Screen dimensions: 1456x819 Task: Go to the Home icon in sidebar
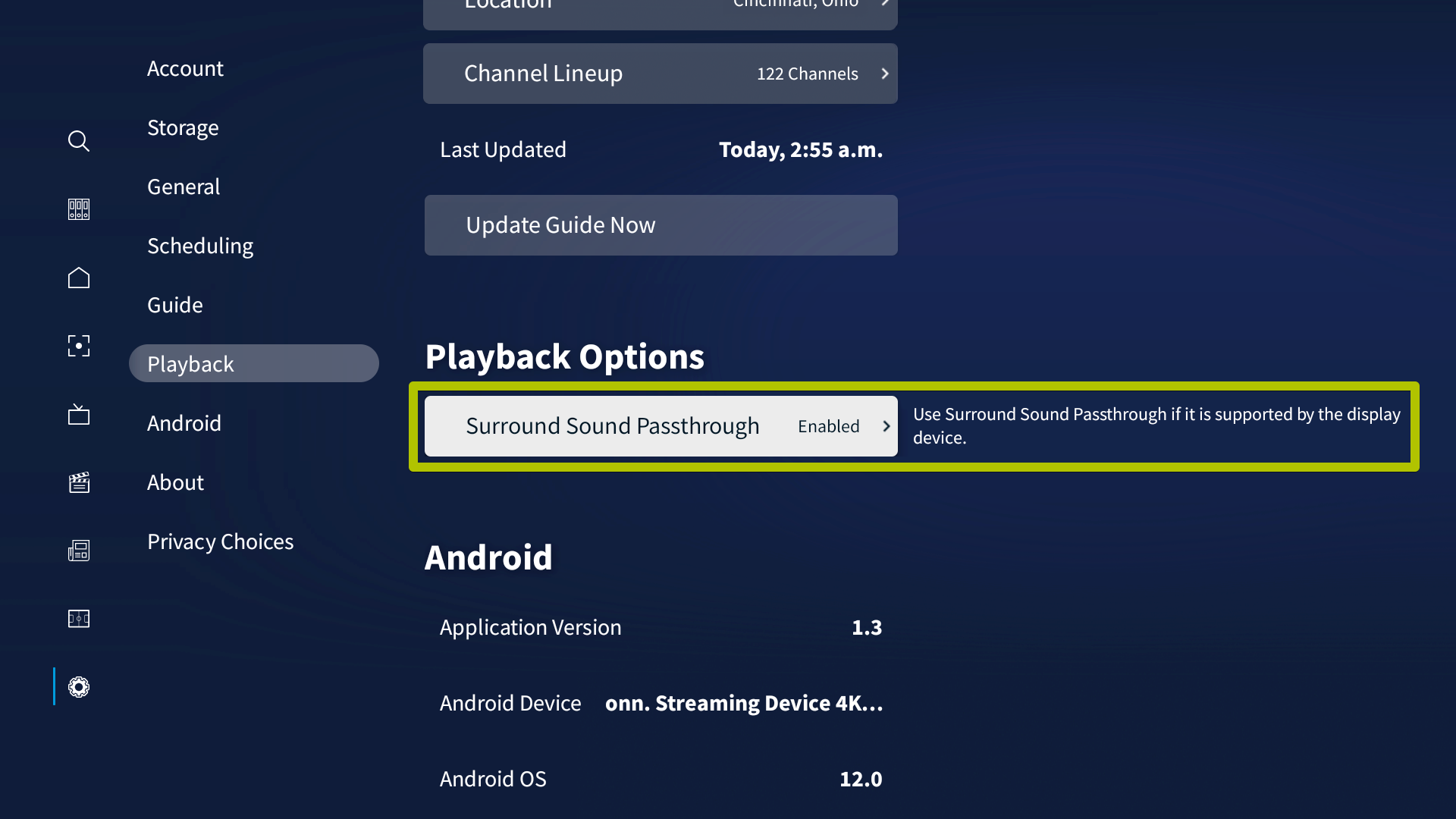[x=79, y=278]
